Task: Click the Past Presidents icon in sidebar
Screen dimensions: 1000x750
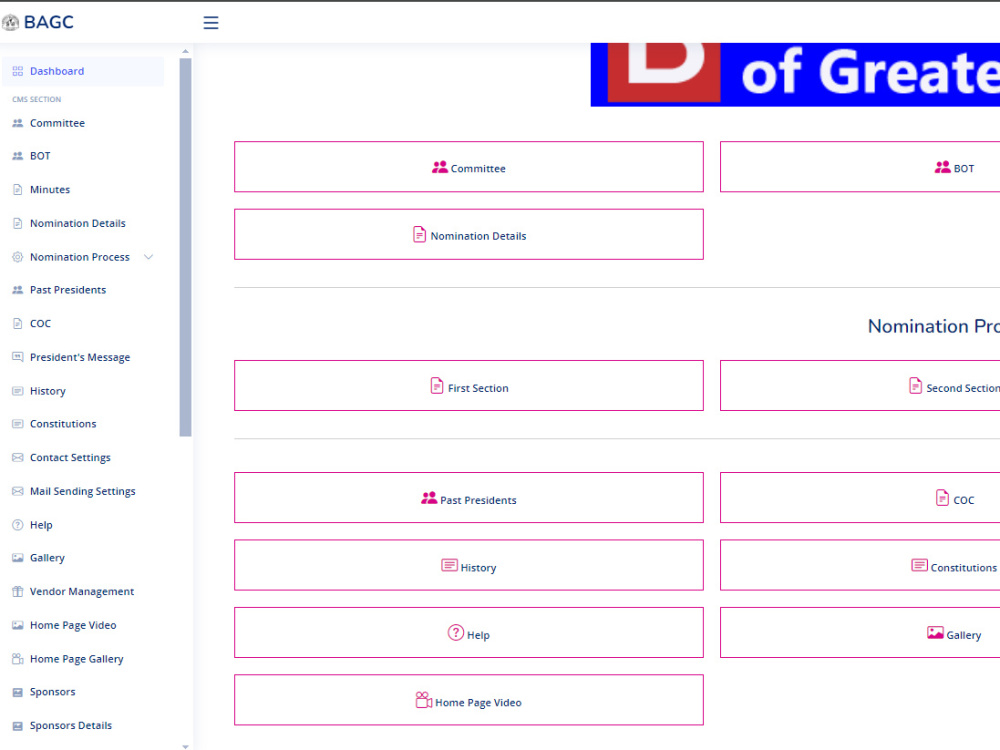Action: click(18, 290)
